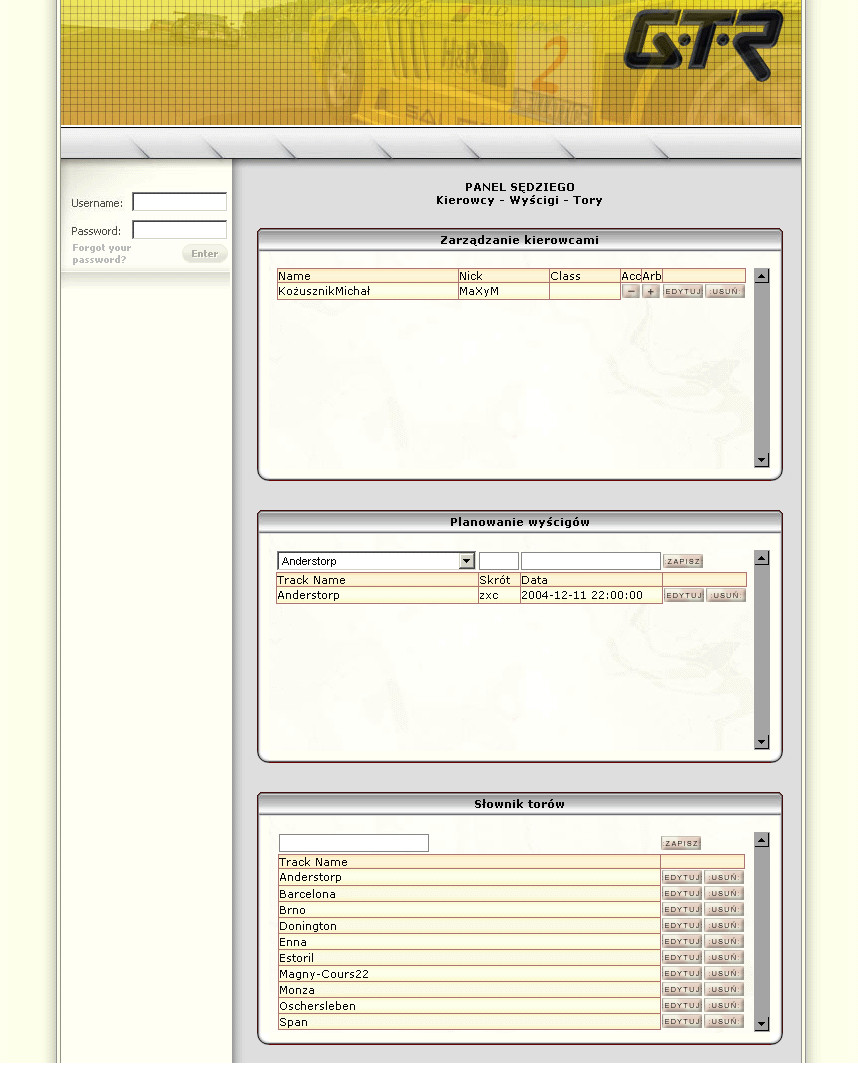This screenshot has width=858, height=1066.
Task: Click USUŃ for driver KożusznikMichał
Action: click(725, 292)
